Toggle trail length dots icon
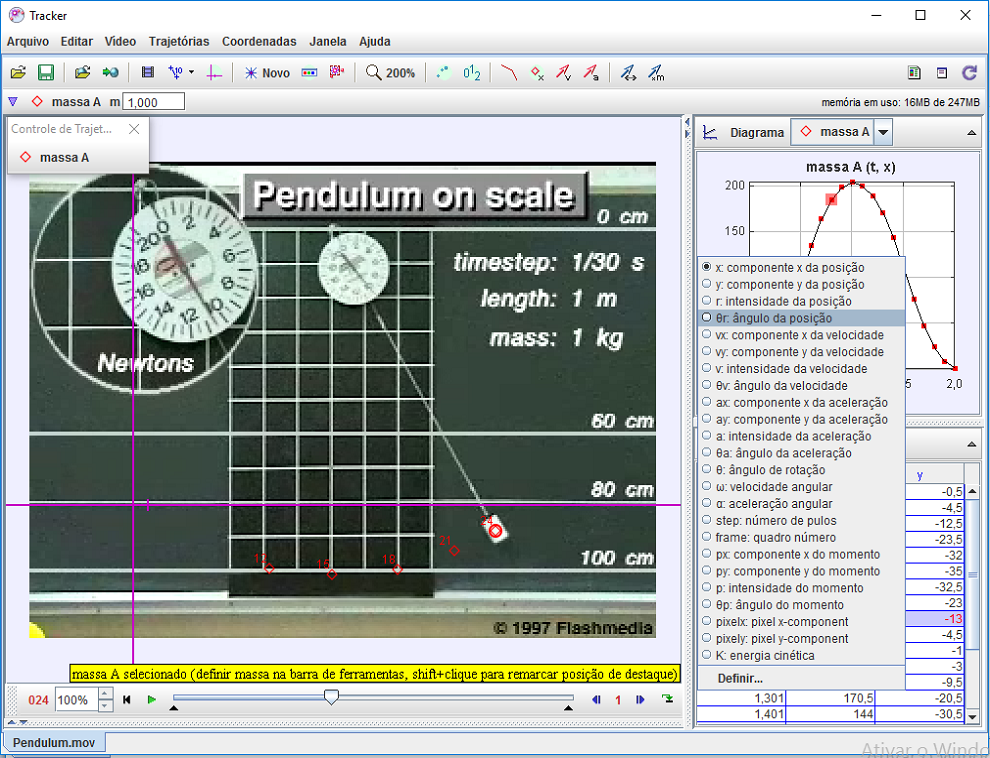 [444, 73]
